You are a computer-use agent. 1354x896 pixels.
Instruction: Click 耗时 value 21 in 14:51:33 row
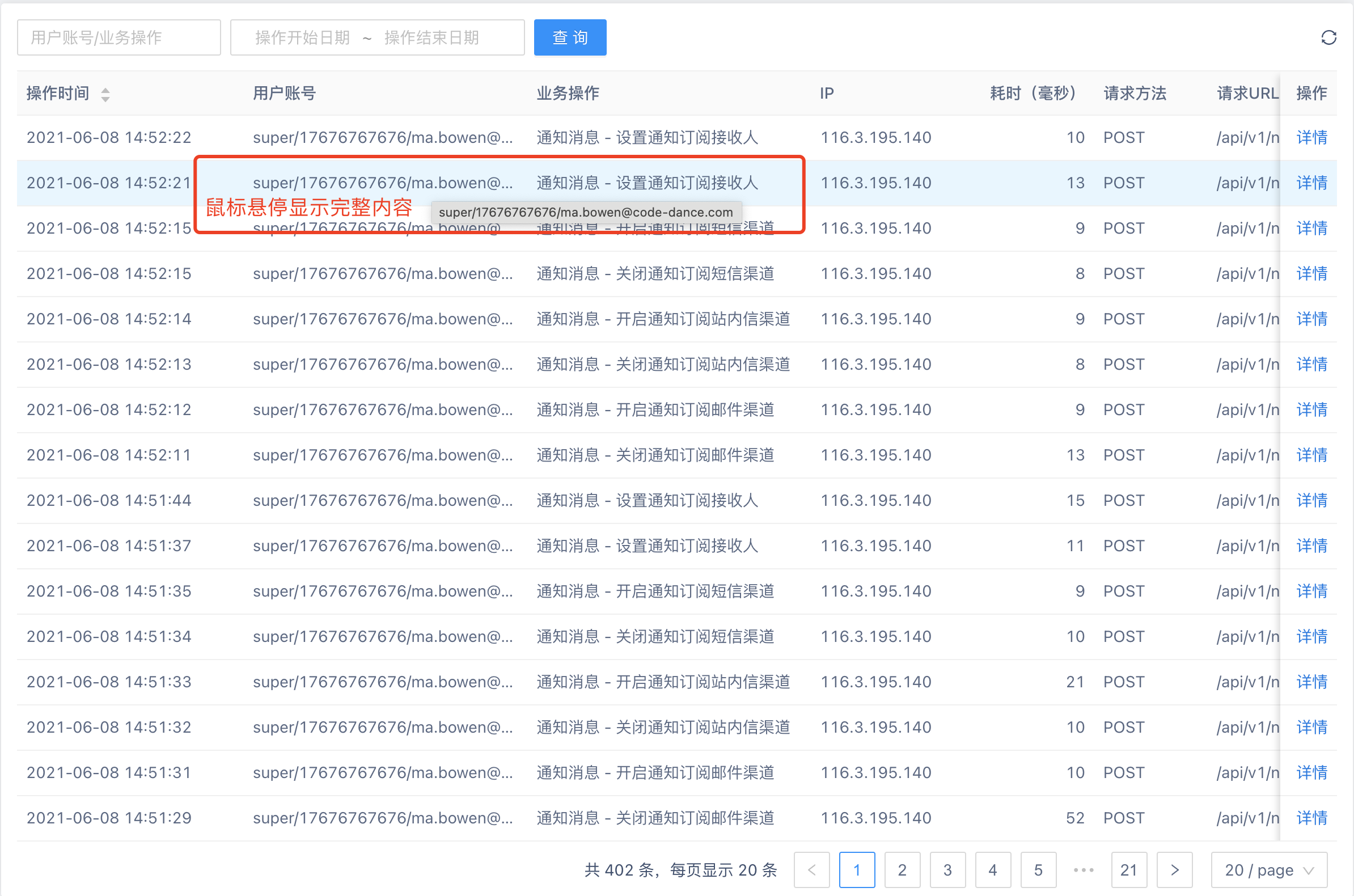point(1075,682)
